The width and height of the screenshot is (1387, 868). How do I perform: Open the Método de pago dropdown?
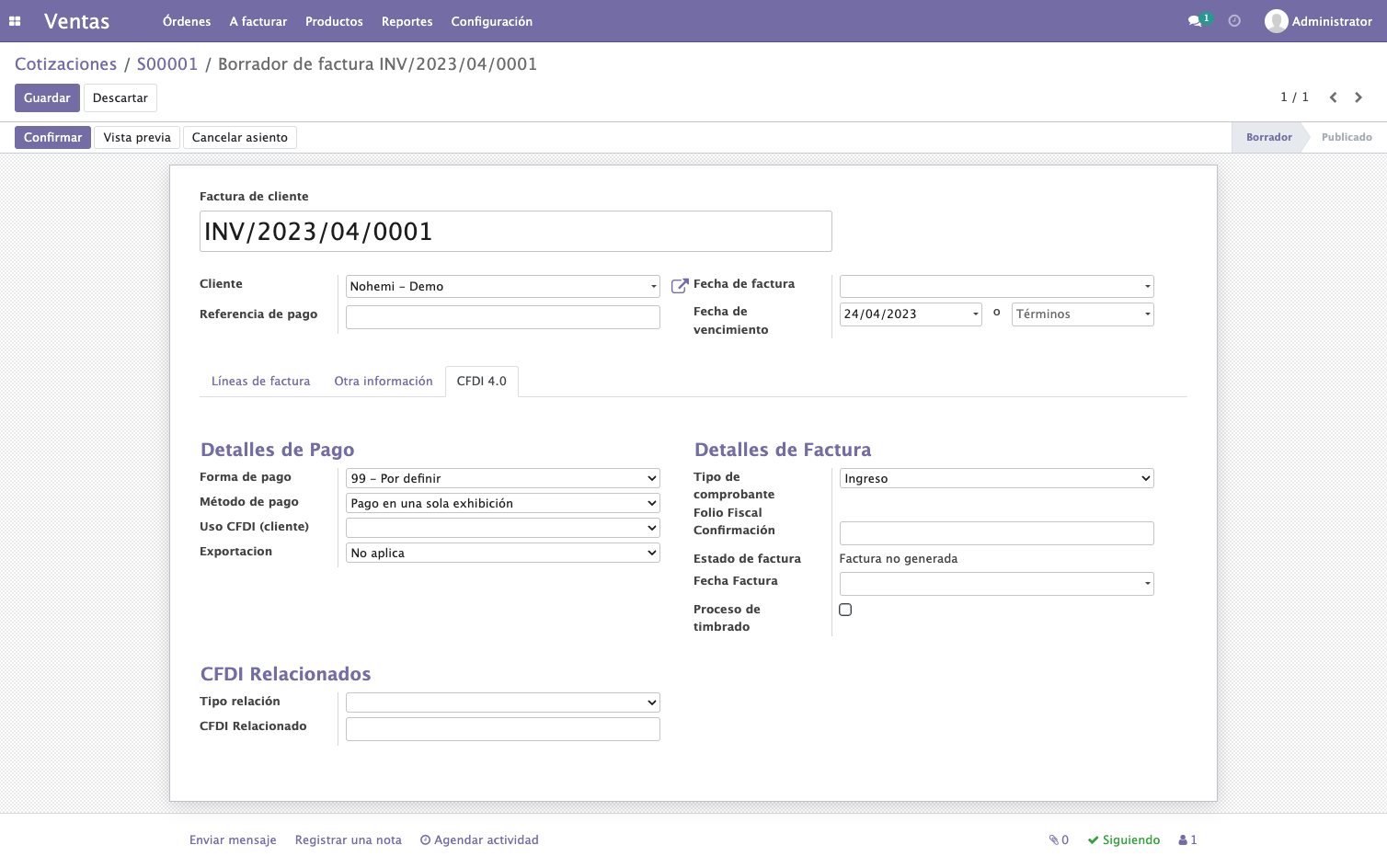tap(503, 503)
